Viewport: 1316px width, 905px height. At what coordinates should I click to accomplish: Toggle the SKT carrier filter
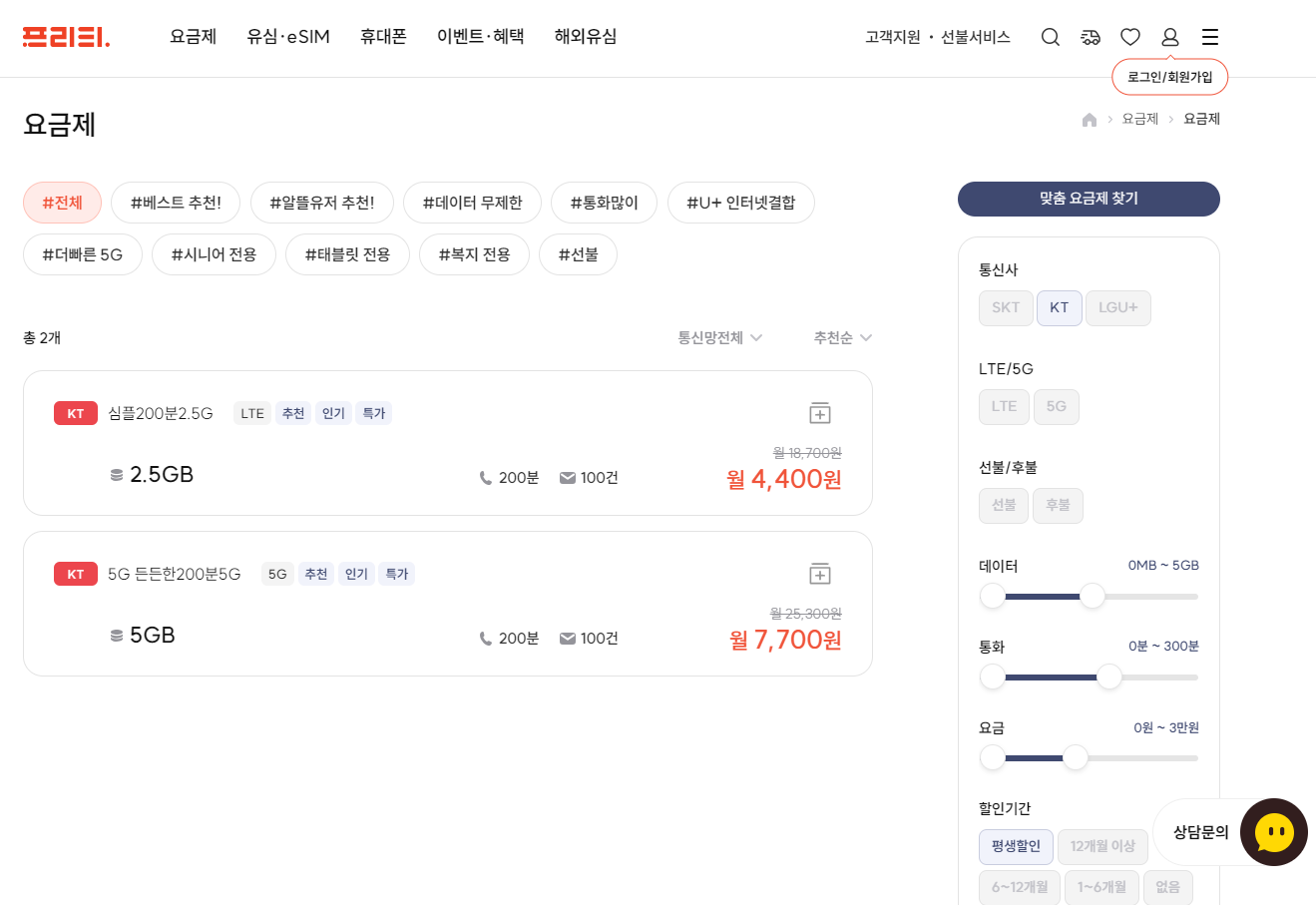tap(1006, 307)
